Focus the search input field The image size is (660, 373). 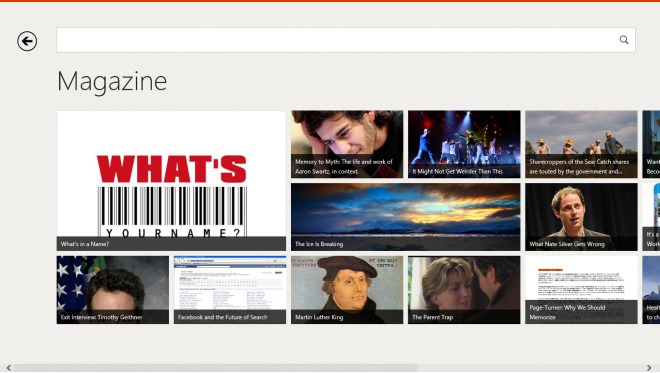[346, 40]
